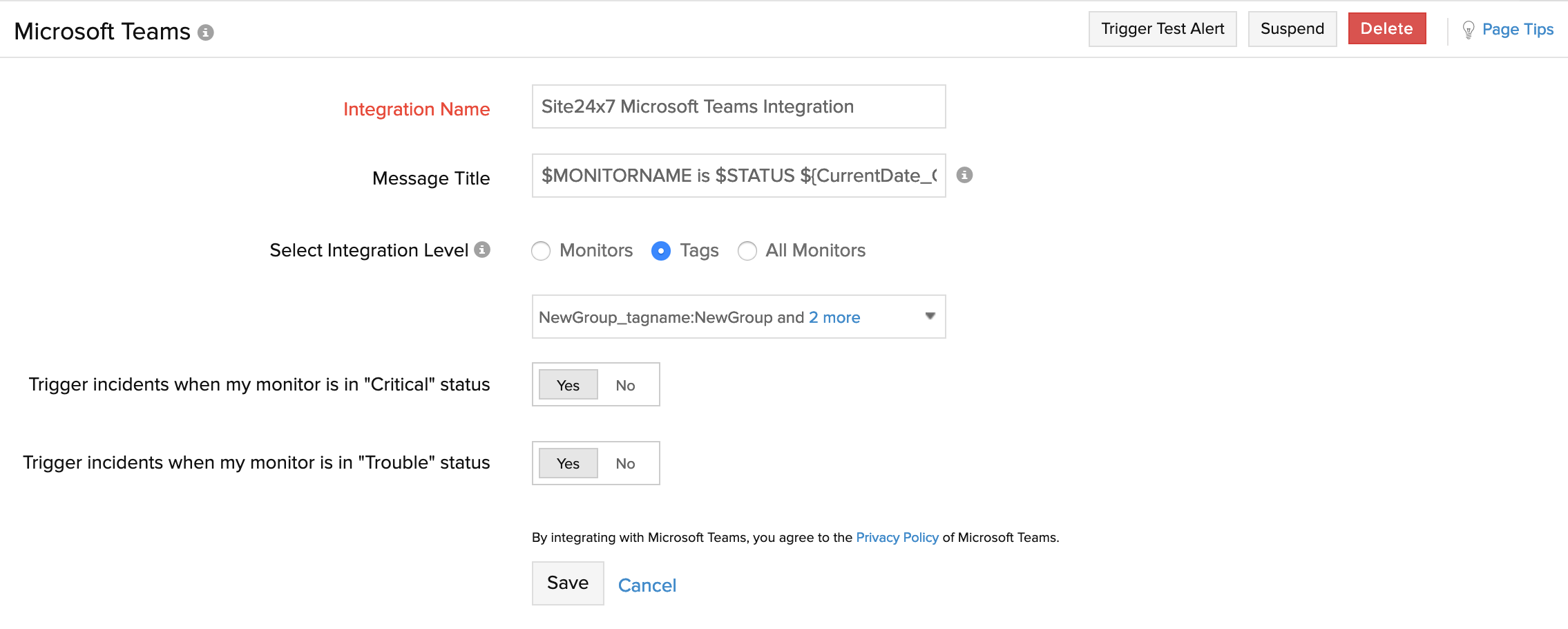Set Critical status trigger to No
The width and height of the screenshot is (1568, 629).
tap(625, 385)
